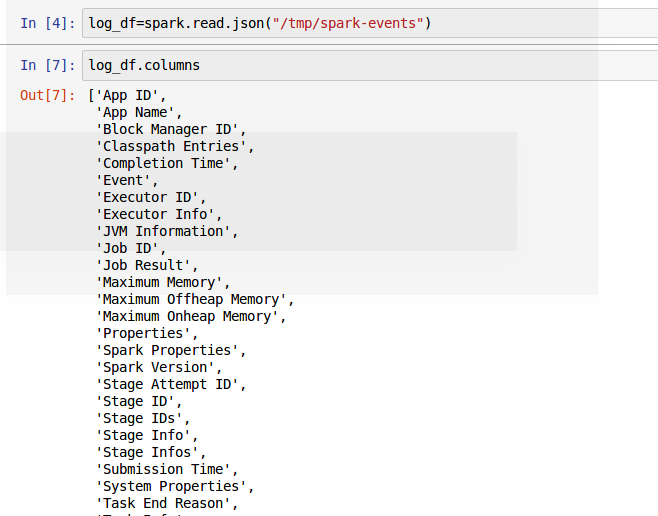Select the 'In [4]:' cell prompt
This screenshot has height=516, width=658.
48,23
